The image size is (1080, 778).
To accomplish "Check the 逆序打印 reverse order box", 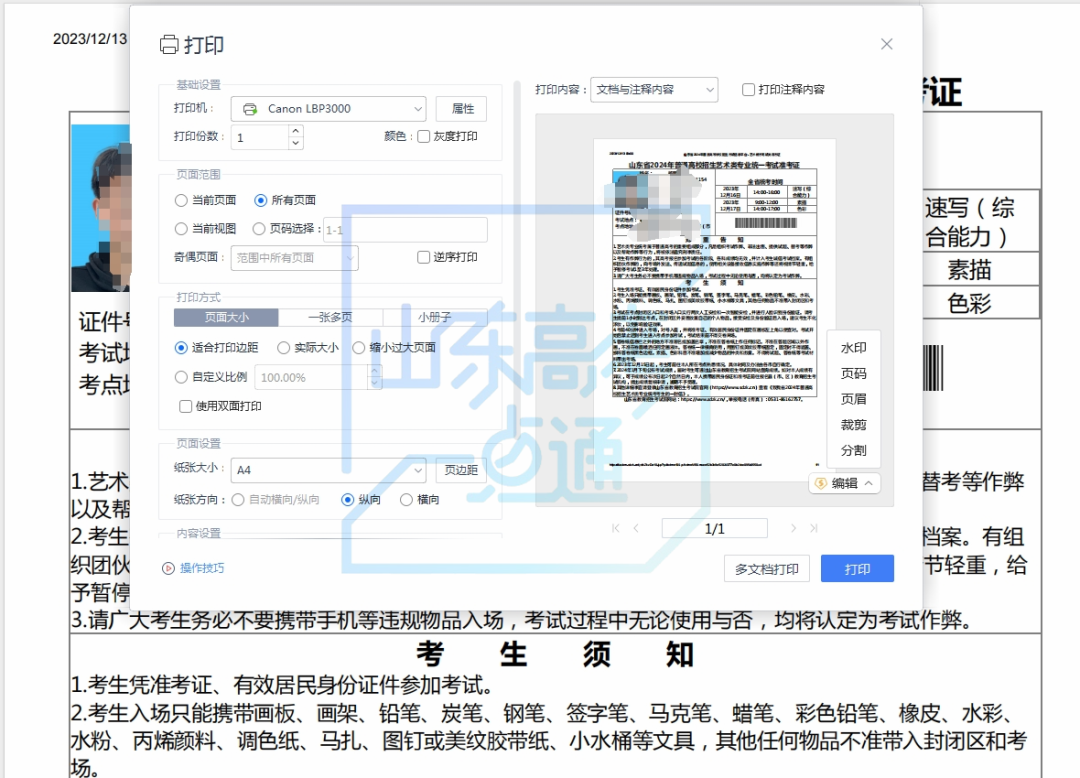I will (424, 257).
